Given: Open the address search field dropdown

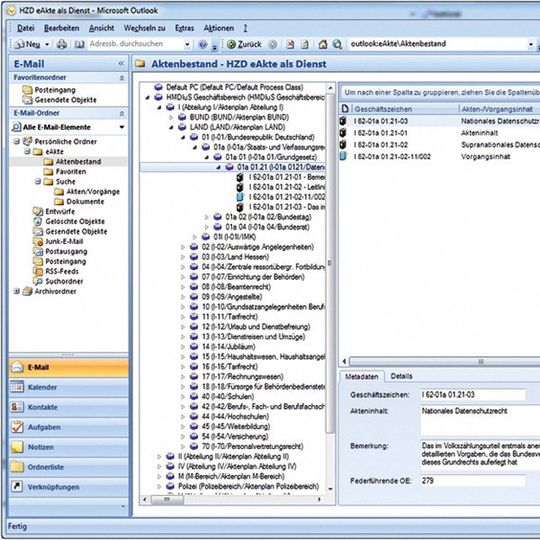Looking at the screenshot, I should point(187,44).
